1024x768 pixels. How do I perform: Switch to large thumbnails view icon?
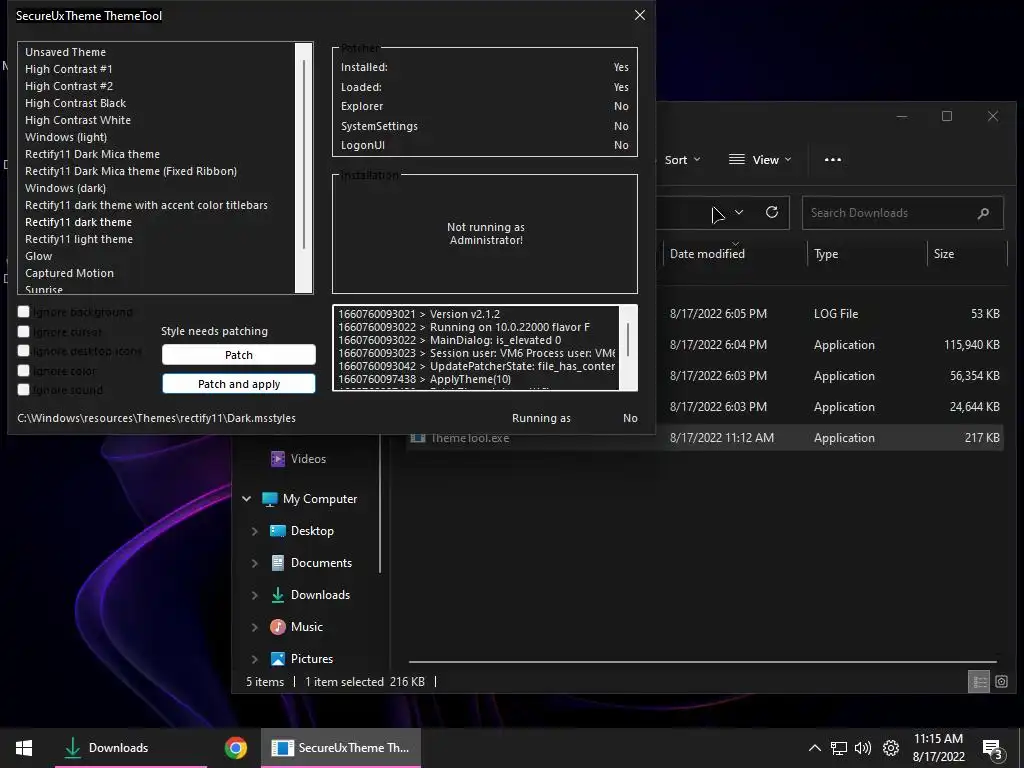click(x=1001, y=682)
